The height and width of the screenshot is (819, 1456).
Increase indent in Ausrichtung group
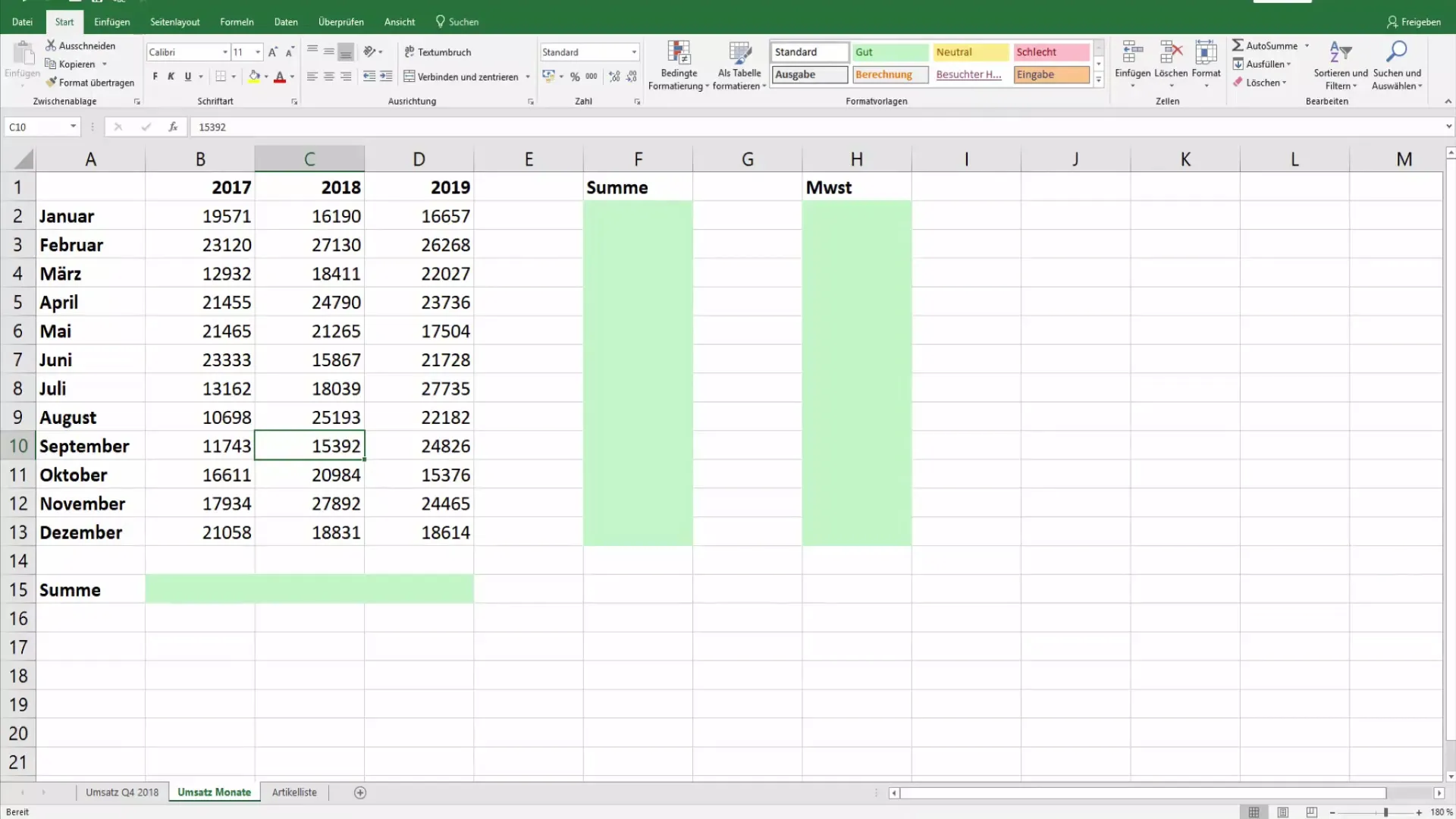[386, 76]
